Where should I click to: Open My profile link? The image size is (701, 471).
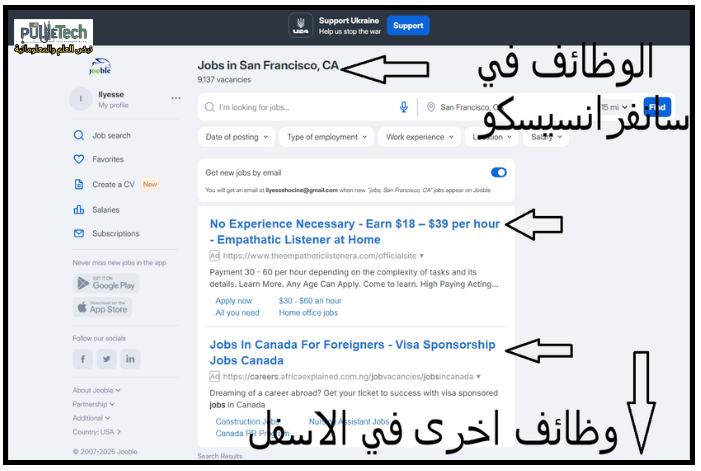(x=113, y=105)
